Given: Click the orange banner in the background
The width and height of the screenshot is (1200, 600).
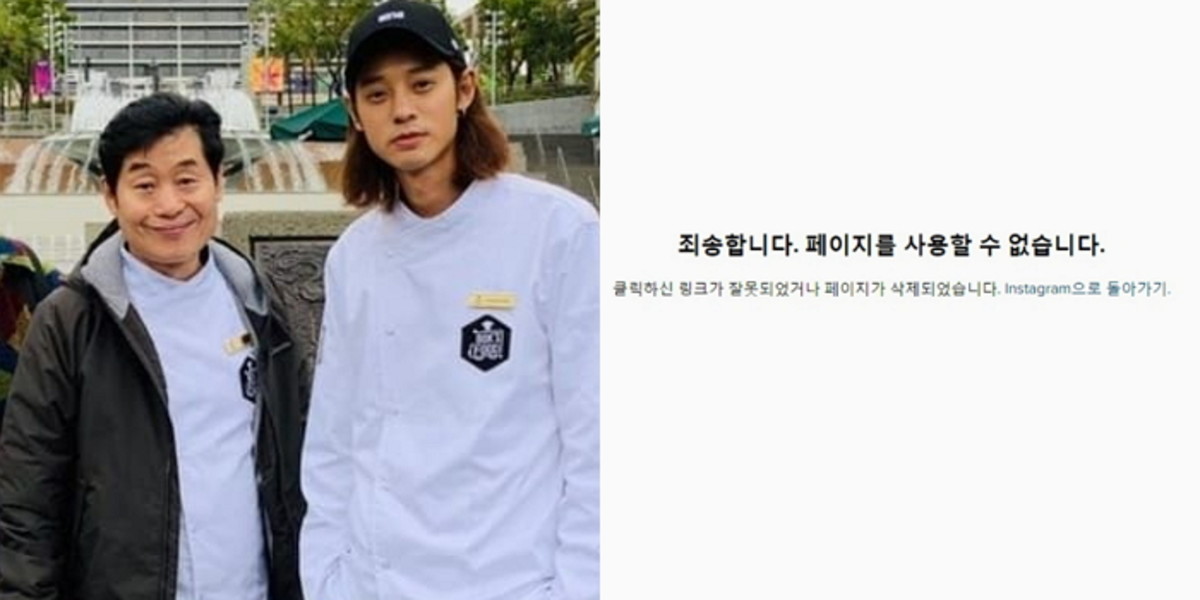Looking at the screenshot, I should tap(268, 73).
